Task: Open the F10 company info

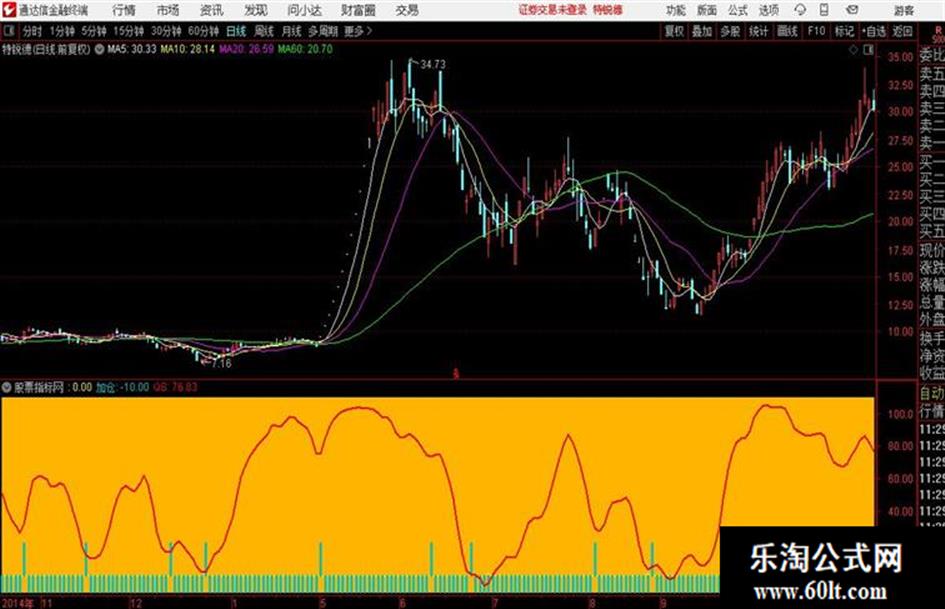Action: (816, 31)
